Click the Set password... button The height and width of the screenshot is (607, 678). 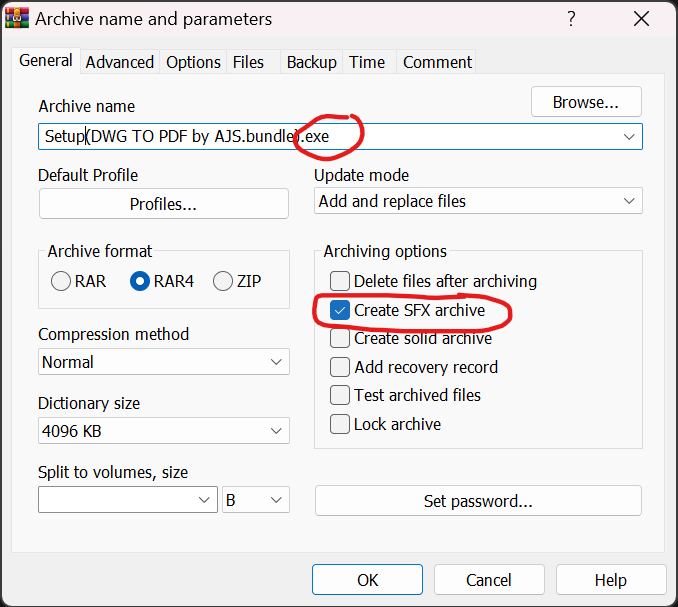click(478, 501)
